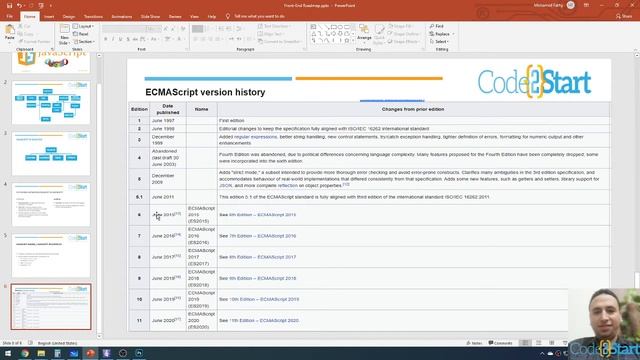The width and height of the screenshot is (640, 360).
Task: Click the Format Painter tool
Action: [34, 42]
